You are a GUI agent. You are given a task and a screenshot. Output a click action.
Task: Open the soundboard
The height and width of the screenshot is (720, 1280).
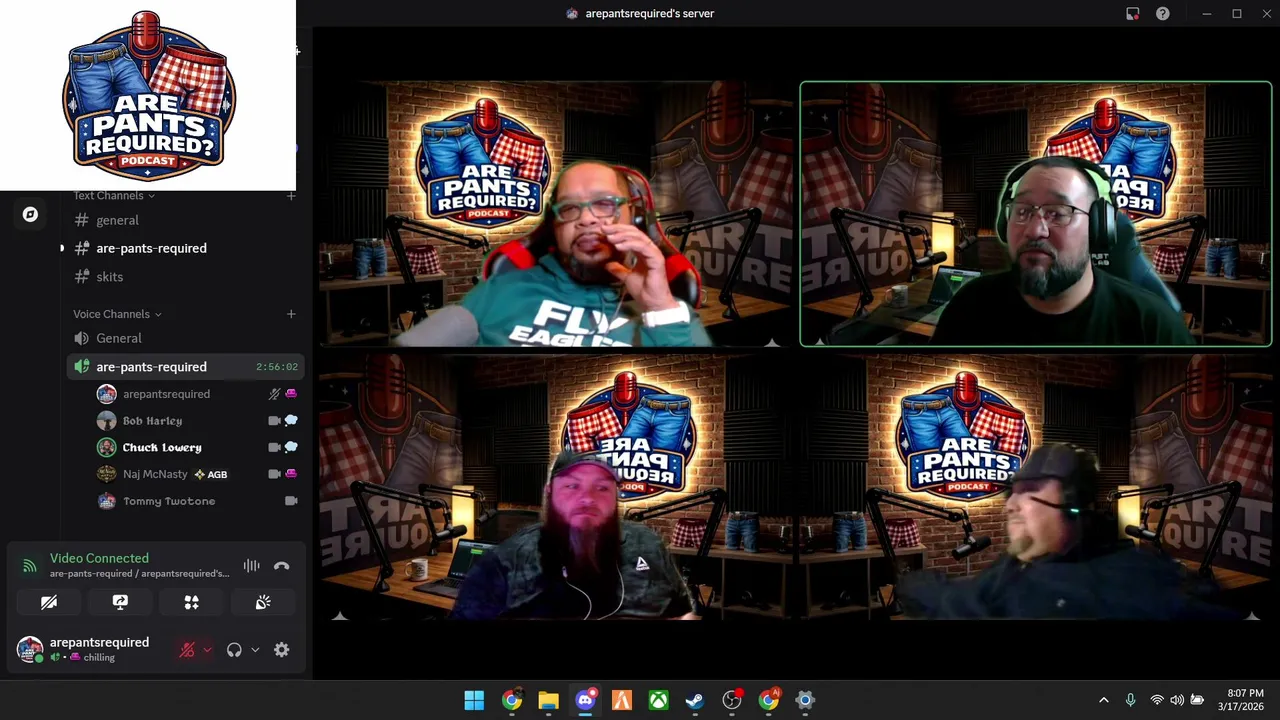263,603
